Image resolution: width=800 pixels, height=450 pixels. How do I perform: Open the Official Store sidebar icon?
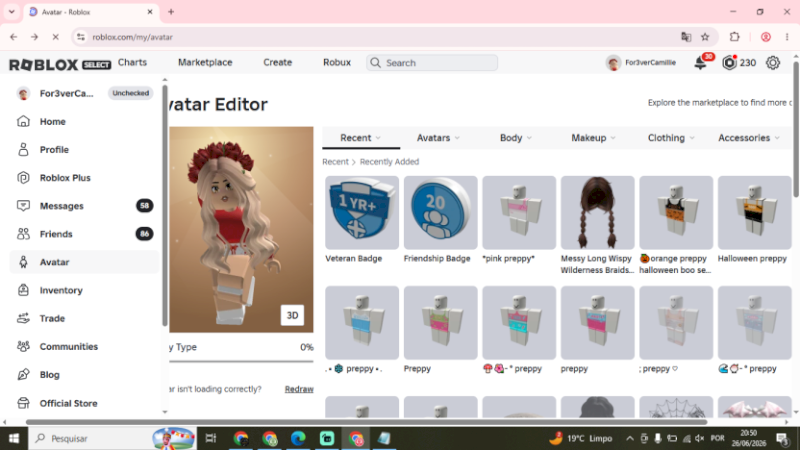(x=23, y=403)
